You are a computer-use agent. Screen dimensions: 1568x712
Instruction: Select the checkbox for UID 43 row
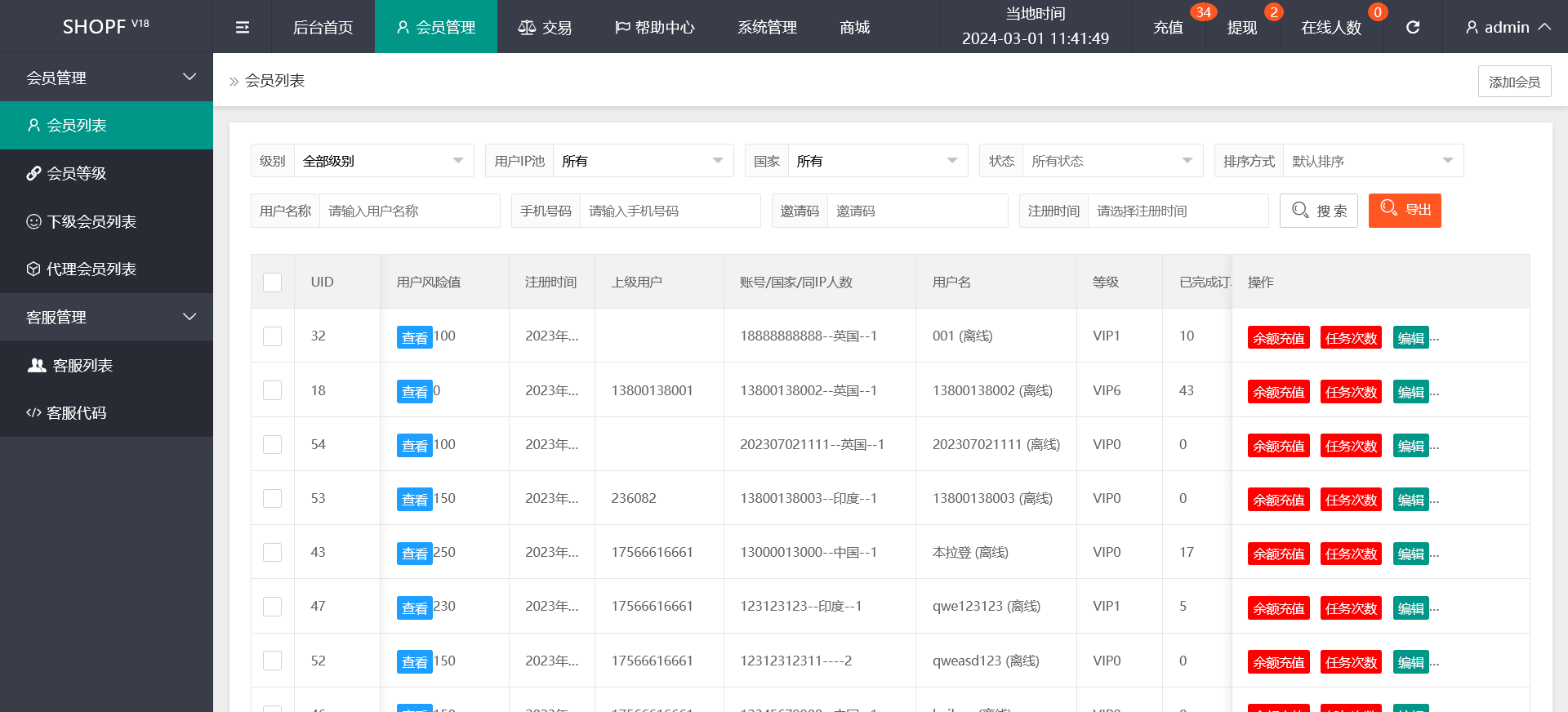(x=273, y=553)
